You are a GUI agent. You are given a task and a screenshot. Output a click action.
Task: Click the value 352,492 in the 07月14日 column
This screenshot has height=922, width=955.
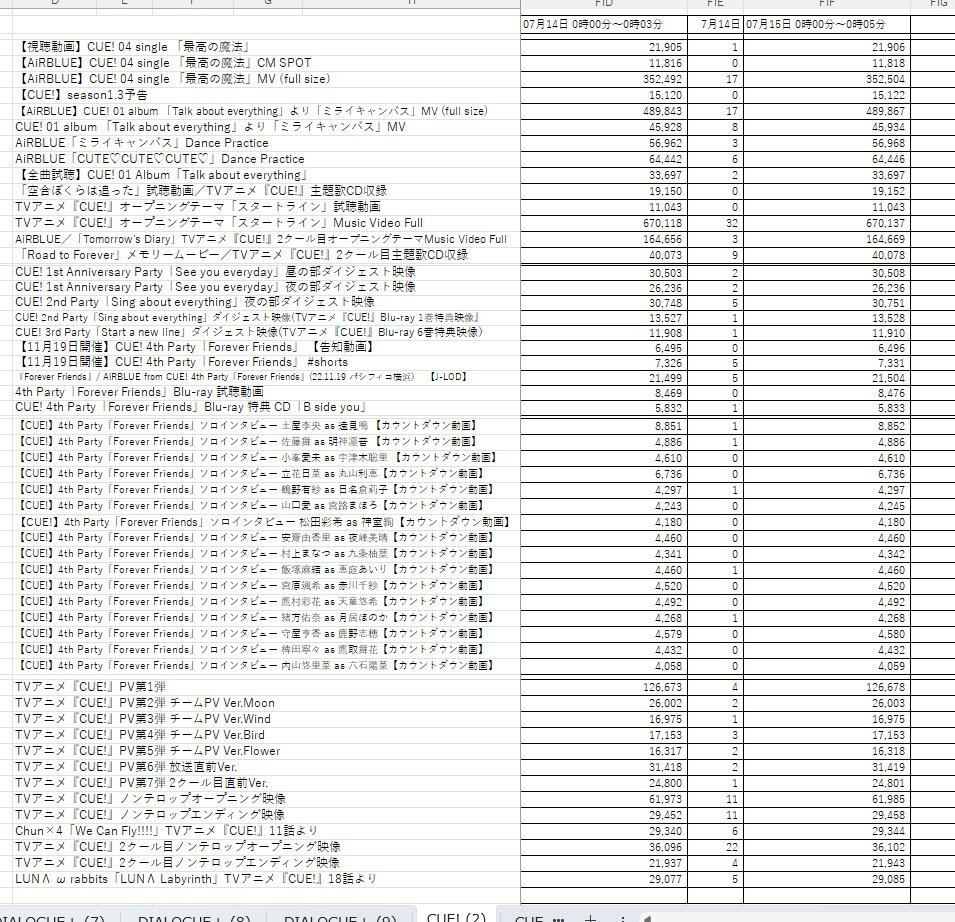coord(604,79)
